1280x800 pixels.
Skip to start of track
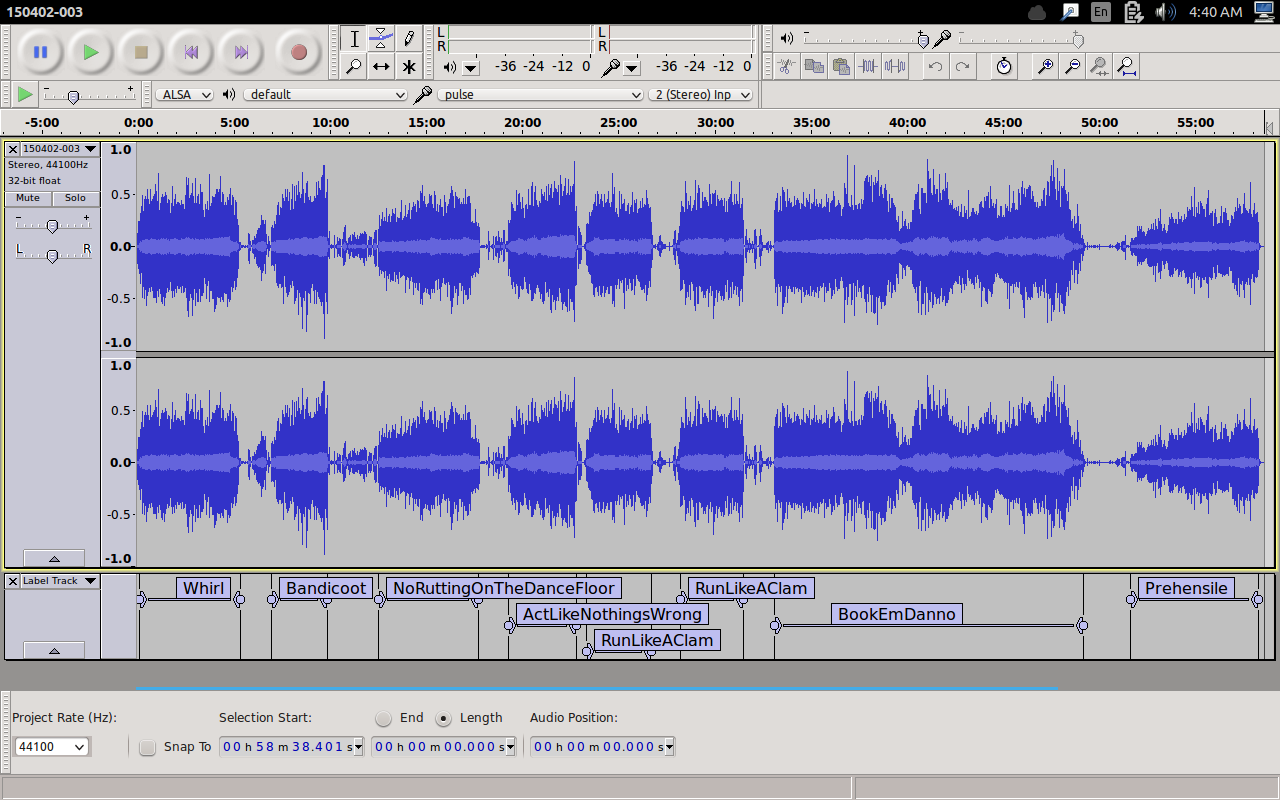[191, 52]
